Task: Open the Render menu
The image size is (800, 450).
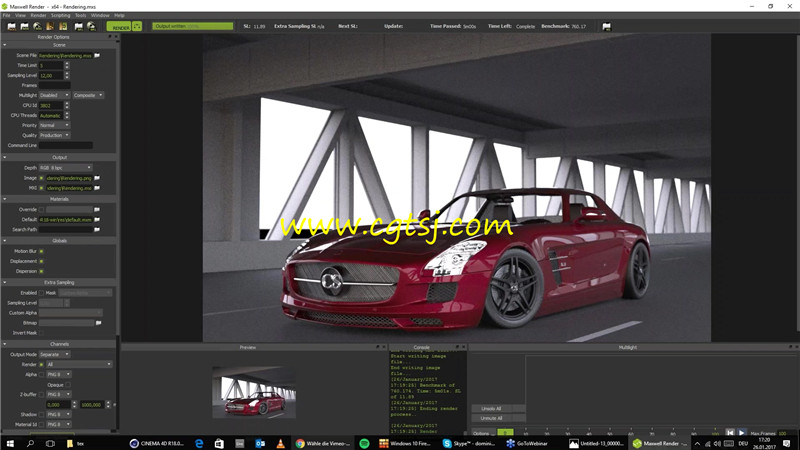Action: click(x=38, y=15)
